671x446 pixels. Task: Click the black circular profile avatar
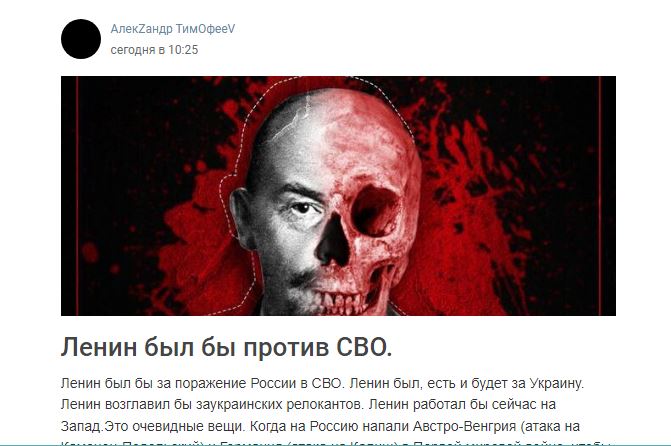[81, 39]
